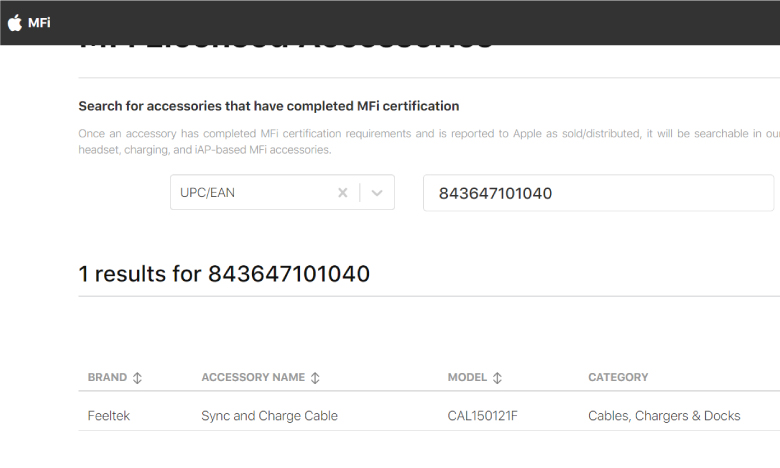Viewport: 780px width, 468px height.
Task: Select the Feeltek brand cell
Action: tap(108, 416)
